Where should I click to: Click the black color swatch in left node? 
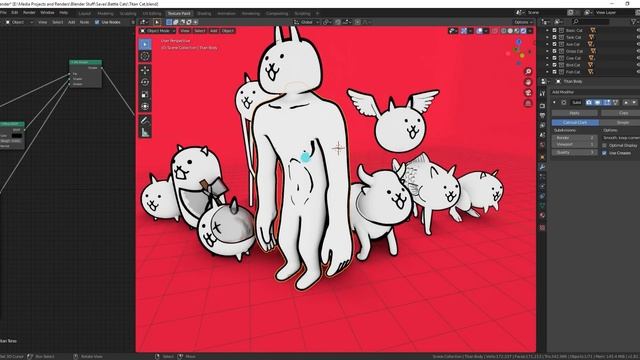click(x=17, y=136)
